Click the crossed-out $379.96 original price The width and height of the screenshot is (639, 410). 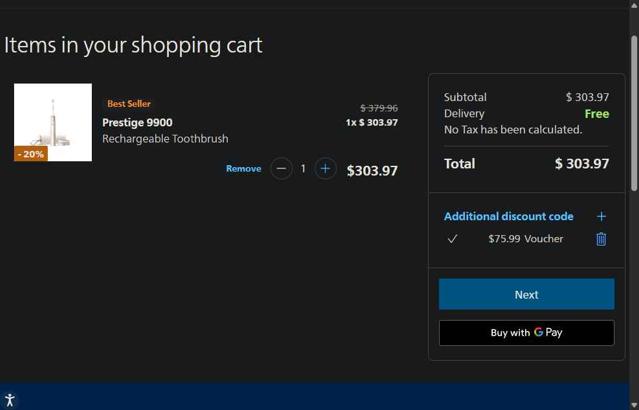pos(379,108)
